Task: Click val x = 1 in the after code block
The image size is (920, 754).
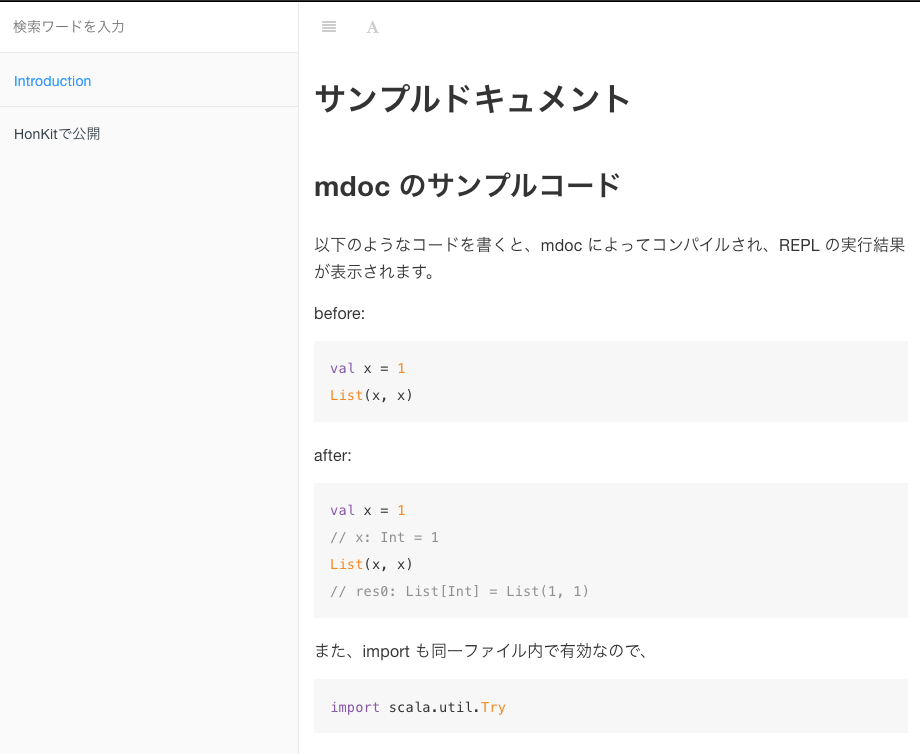Action: click(x=368, y=510)
